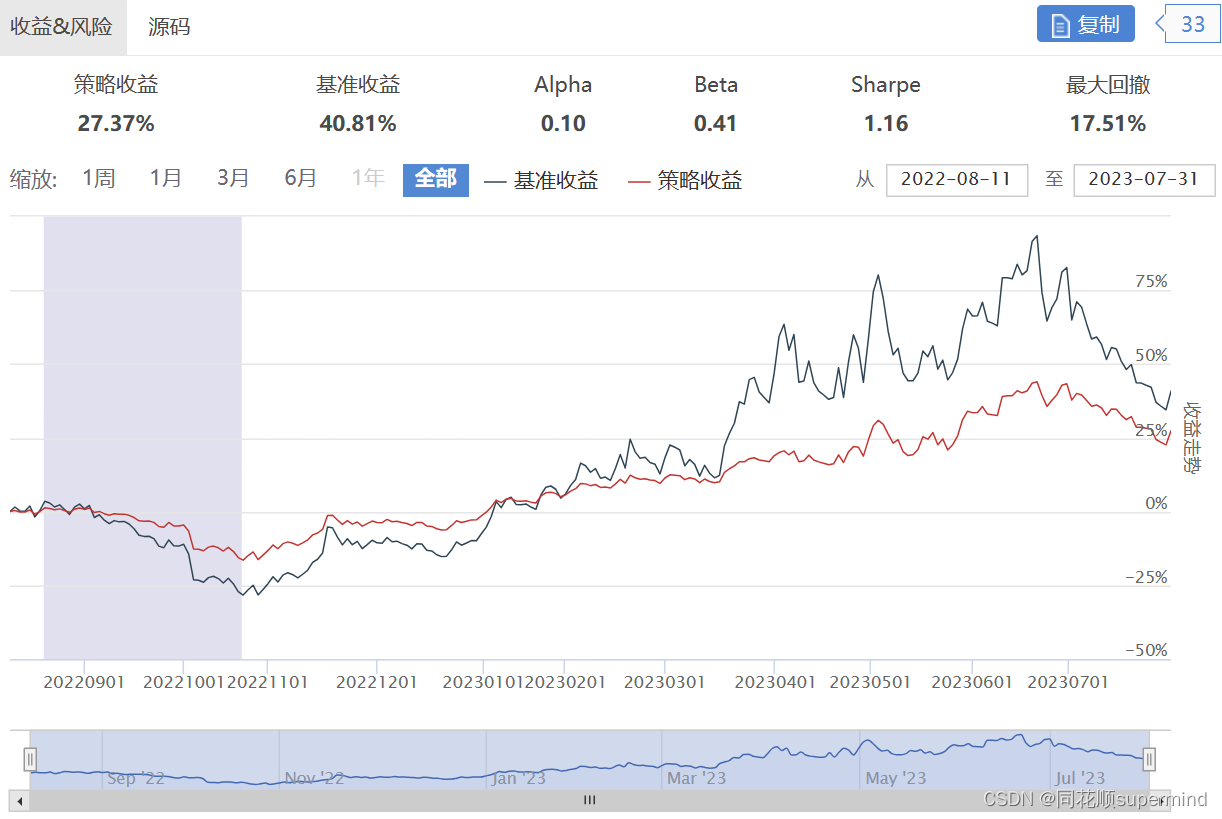The image size is (1222, 819).
Task: Click the −50% y-axis label
Action: coord(1146,651)
